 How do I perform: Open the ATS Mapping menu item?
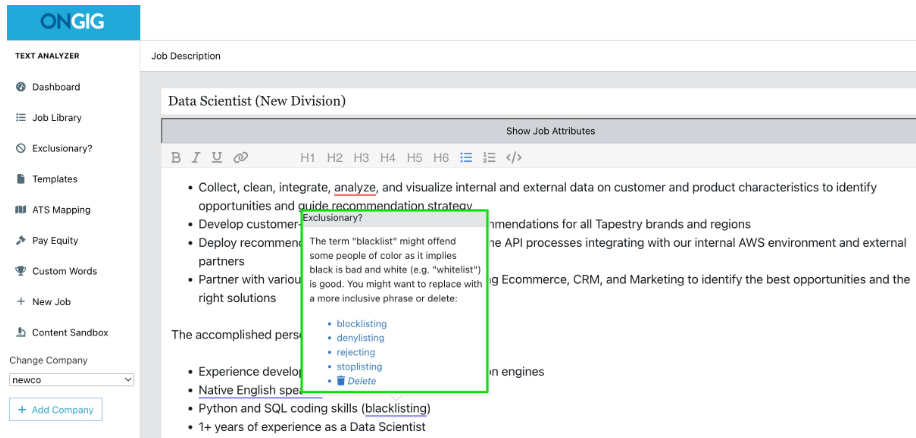61,210
